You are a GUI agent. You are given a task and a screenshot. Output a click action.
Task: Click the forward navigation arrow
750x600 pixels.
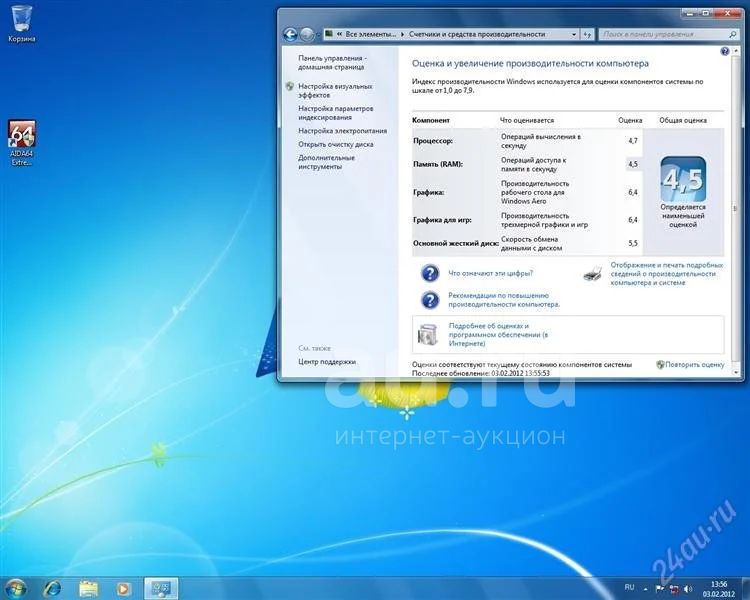[x=307, y=34]
